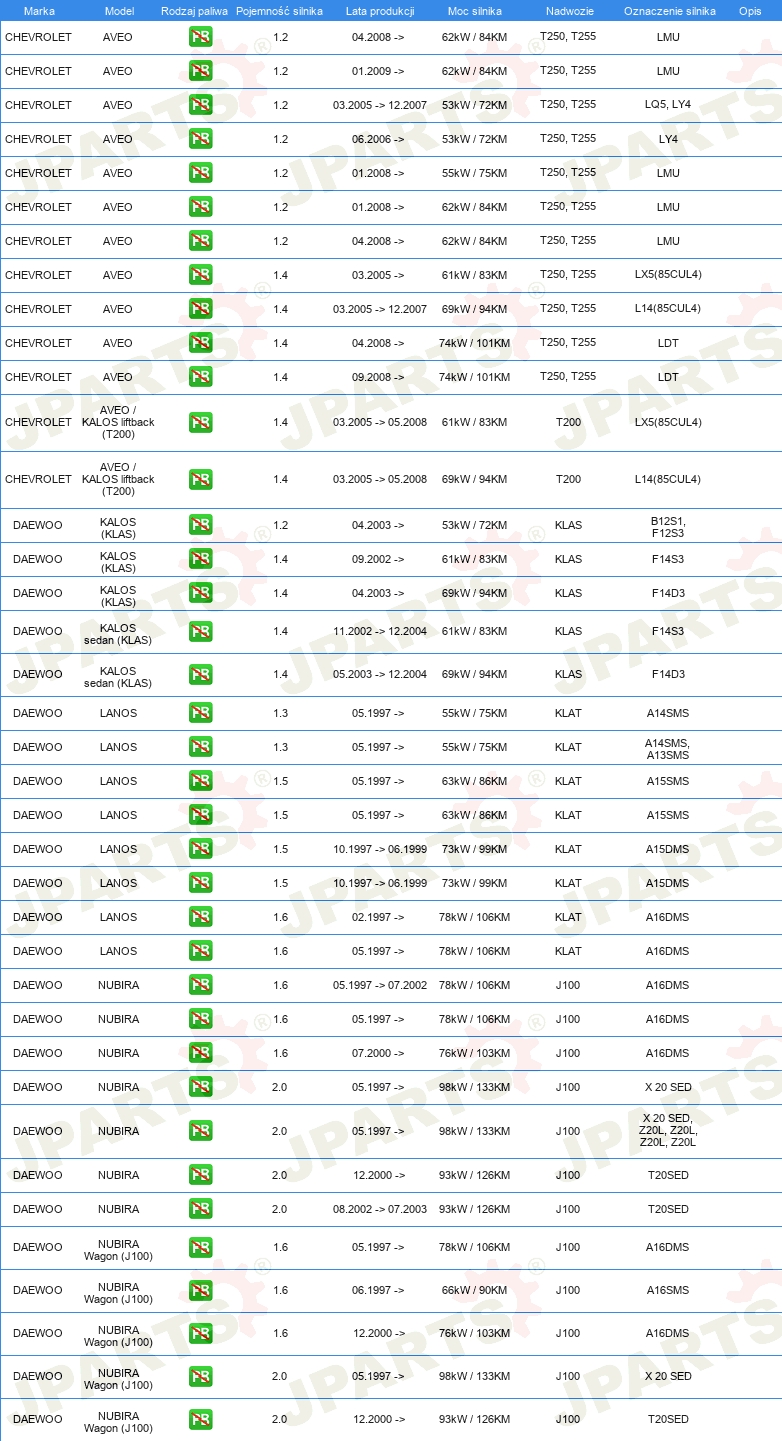Select the 02.1997 -> production date cell
The height and width of the screenshot is (1441, 782).
[x=378, y=918]
